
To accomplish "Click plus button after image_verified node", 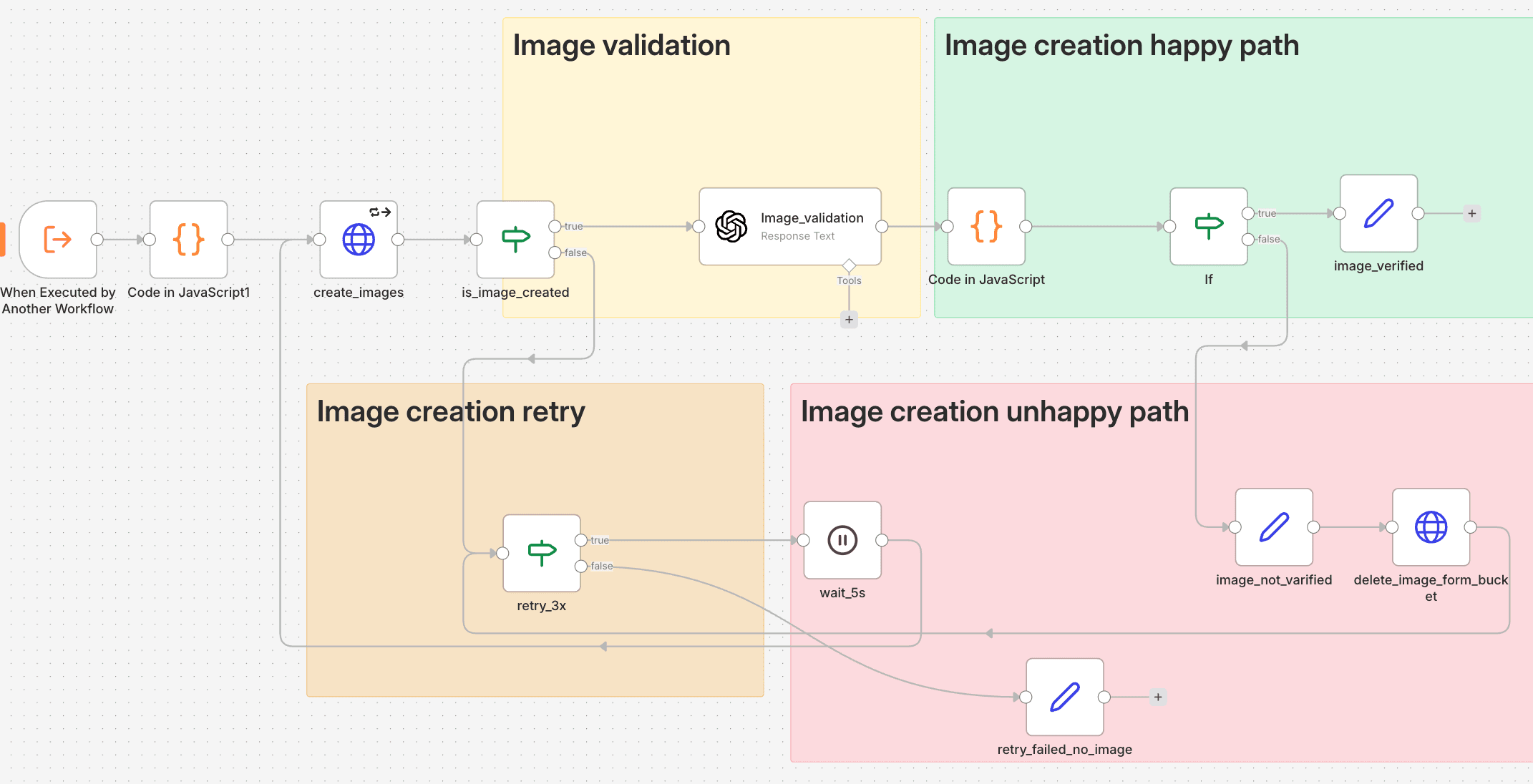I will click(1471, 213).
